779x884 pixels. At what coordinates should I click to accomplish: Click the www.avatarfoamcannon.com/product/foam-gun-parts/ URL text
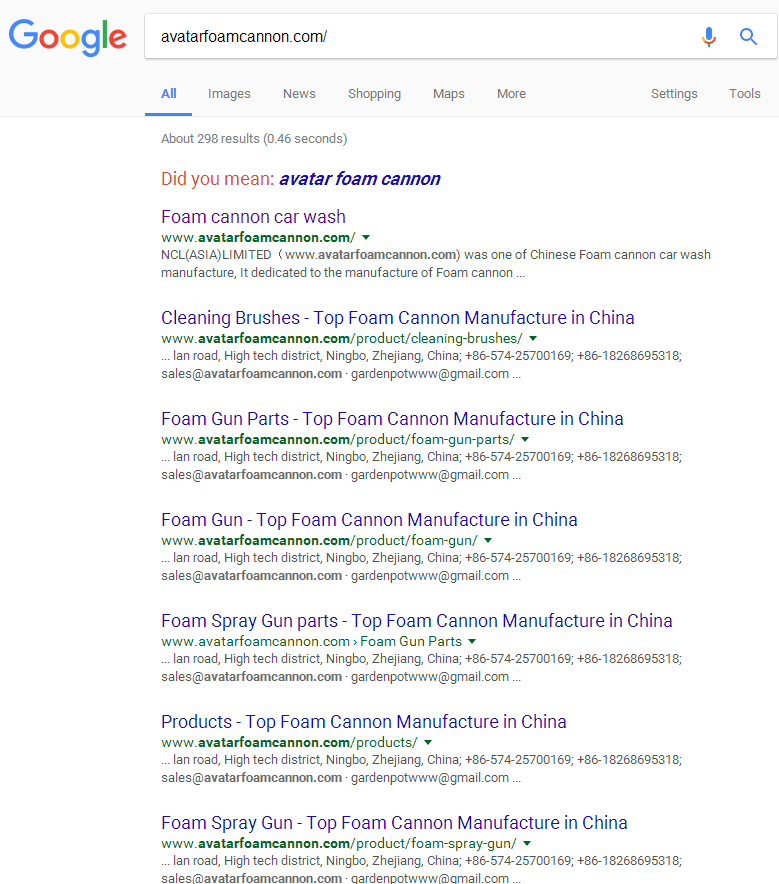click(338, 439)
